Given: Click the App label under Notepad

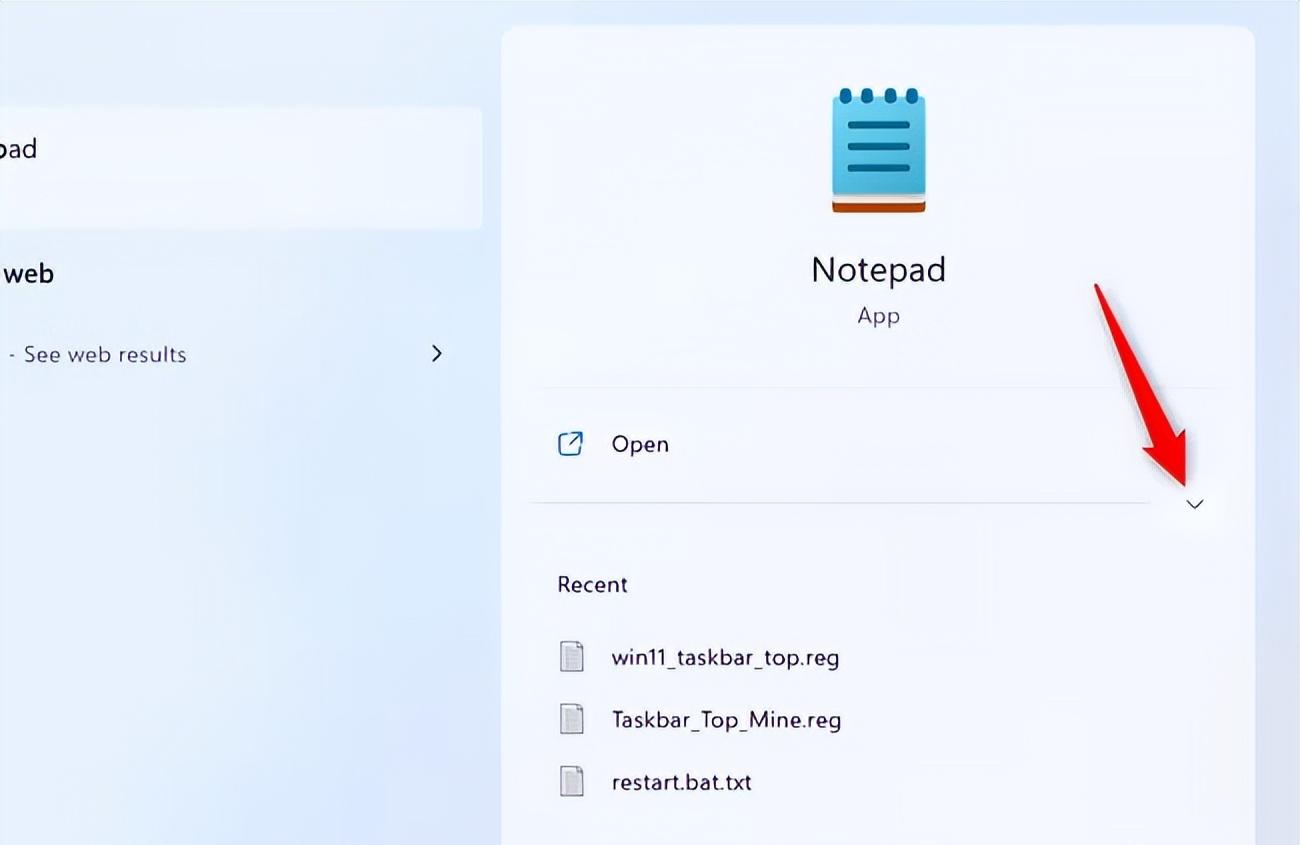Looking at the screenshot, I should [878, 316].
